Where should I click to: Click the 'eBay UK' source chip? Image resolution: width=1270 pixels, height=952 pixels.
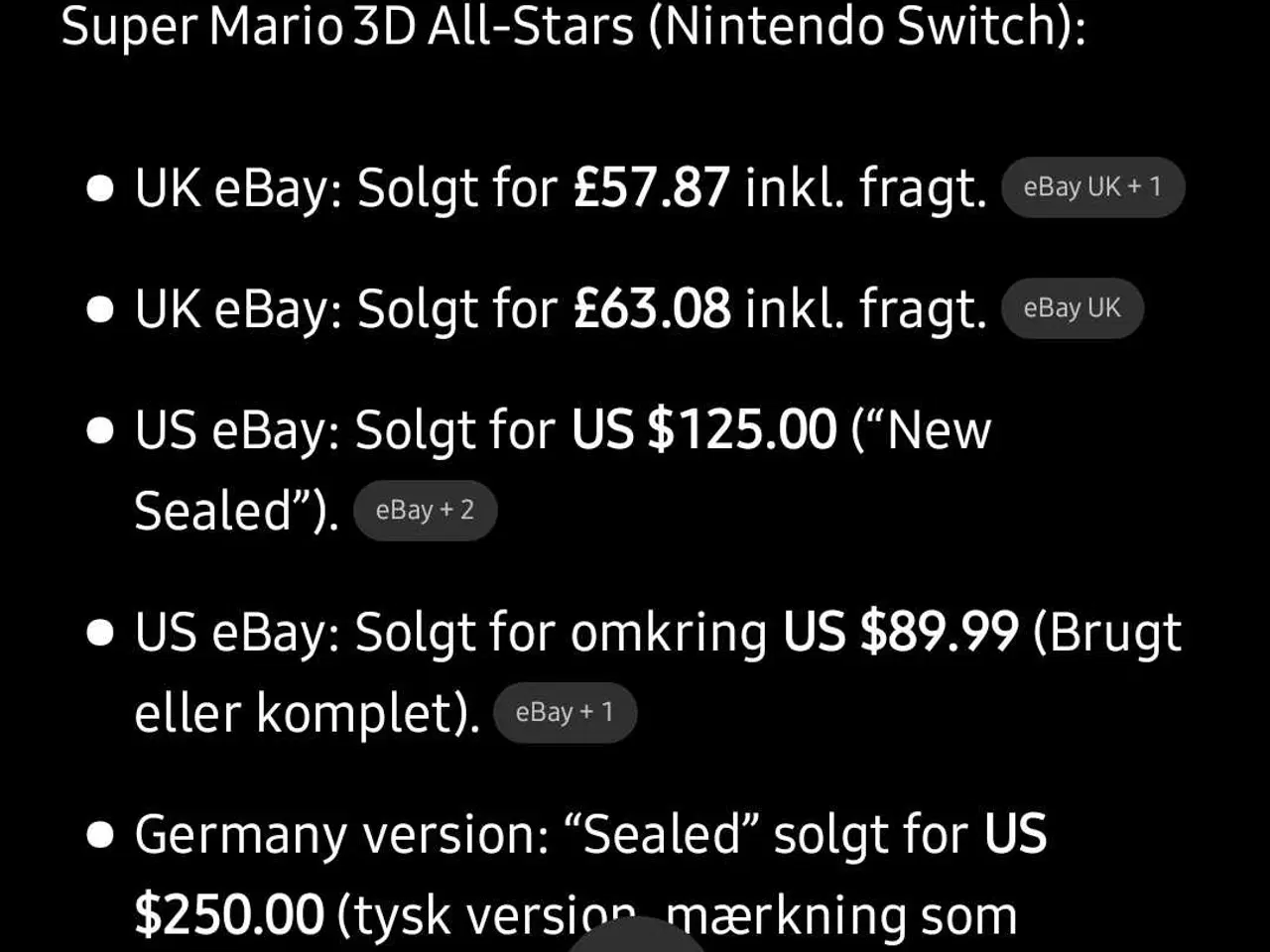pos(1072,308)
